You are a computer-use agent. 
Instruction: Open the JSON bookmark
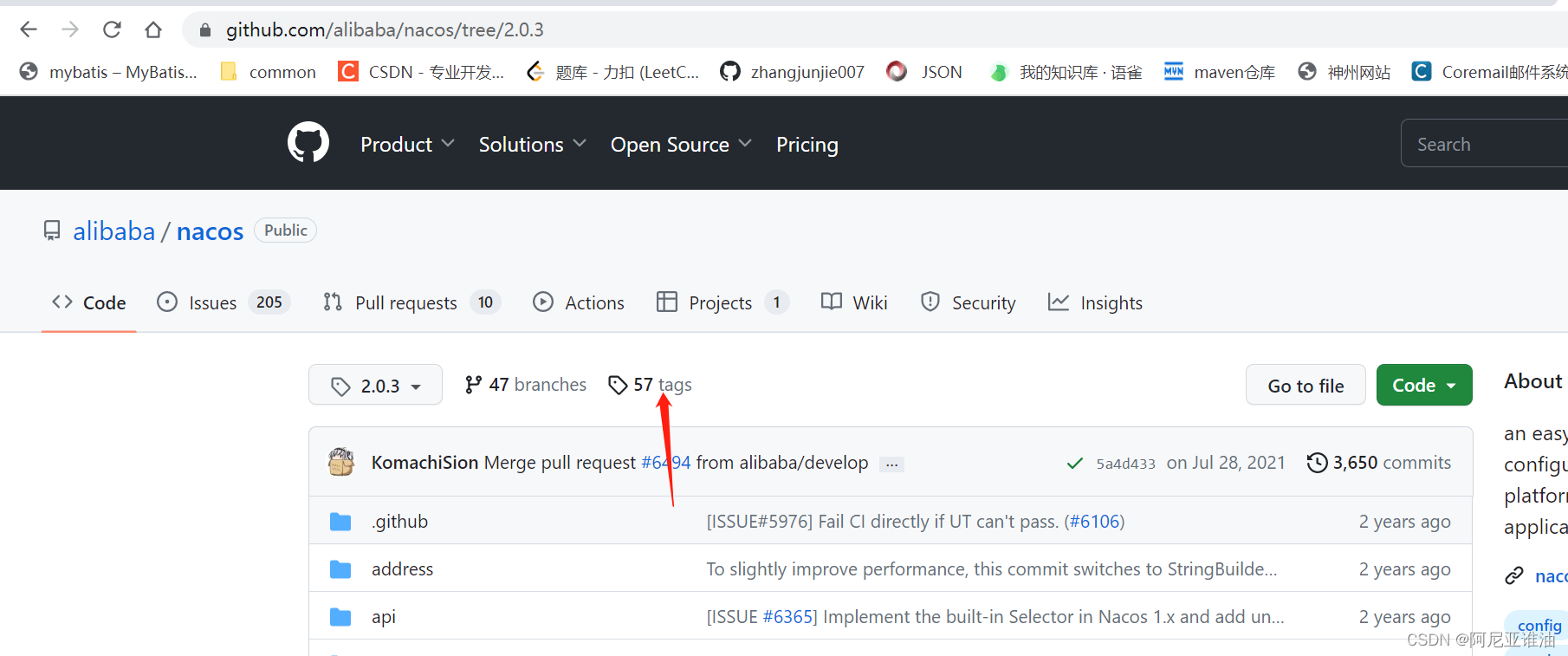(x=924, y=72)
